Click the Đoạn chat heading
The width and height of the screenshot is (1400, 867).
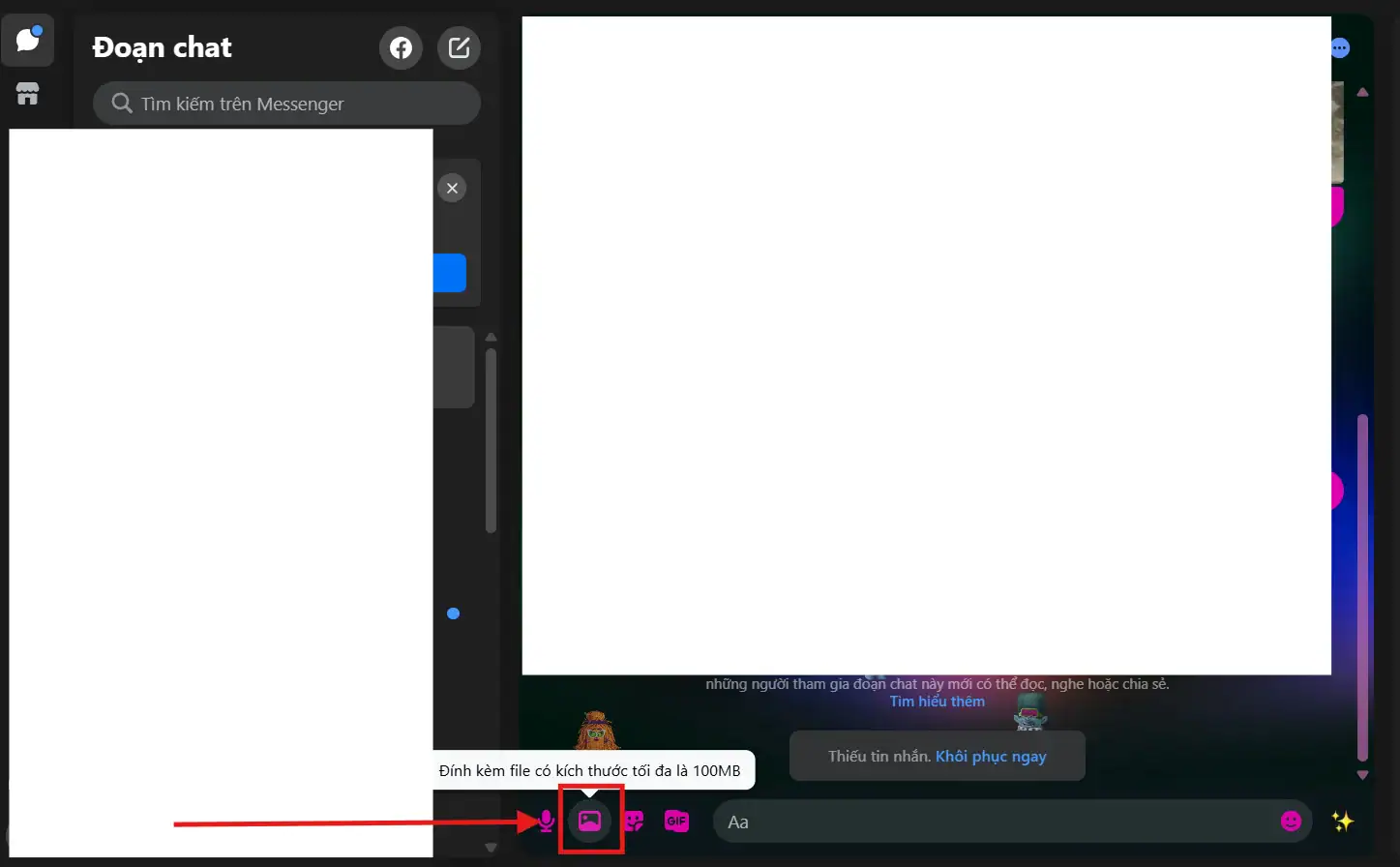(x=162, y=46)
